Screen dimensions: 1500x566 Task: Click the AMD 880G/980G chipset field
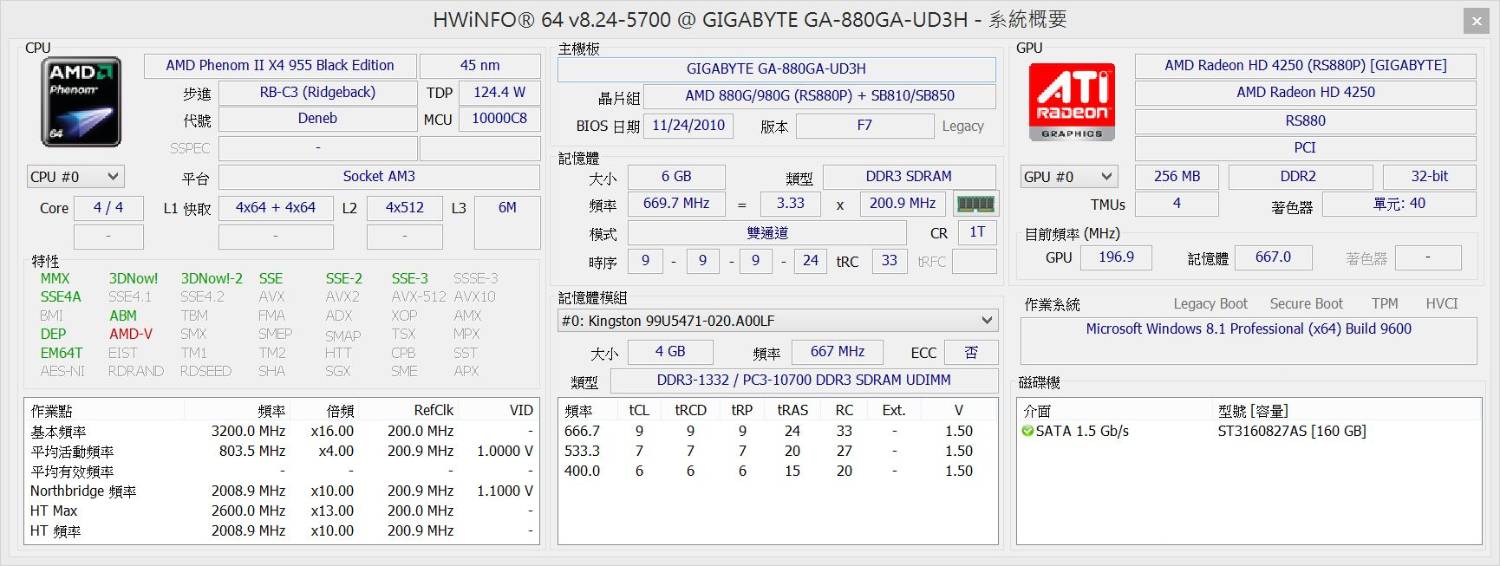820,97
